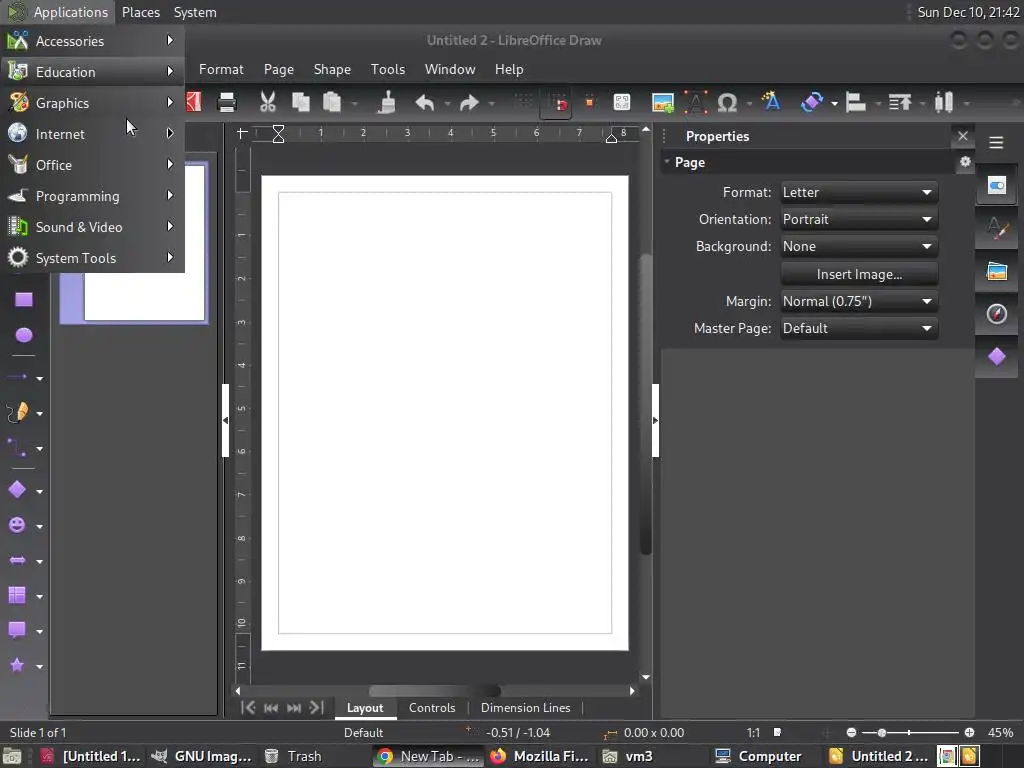Click the Print icon in toolbar
Image resolution: width=1024 pixels, height=768 pixels.
point(227,103)
